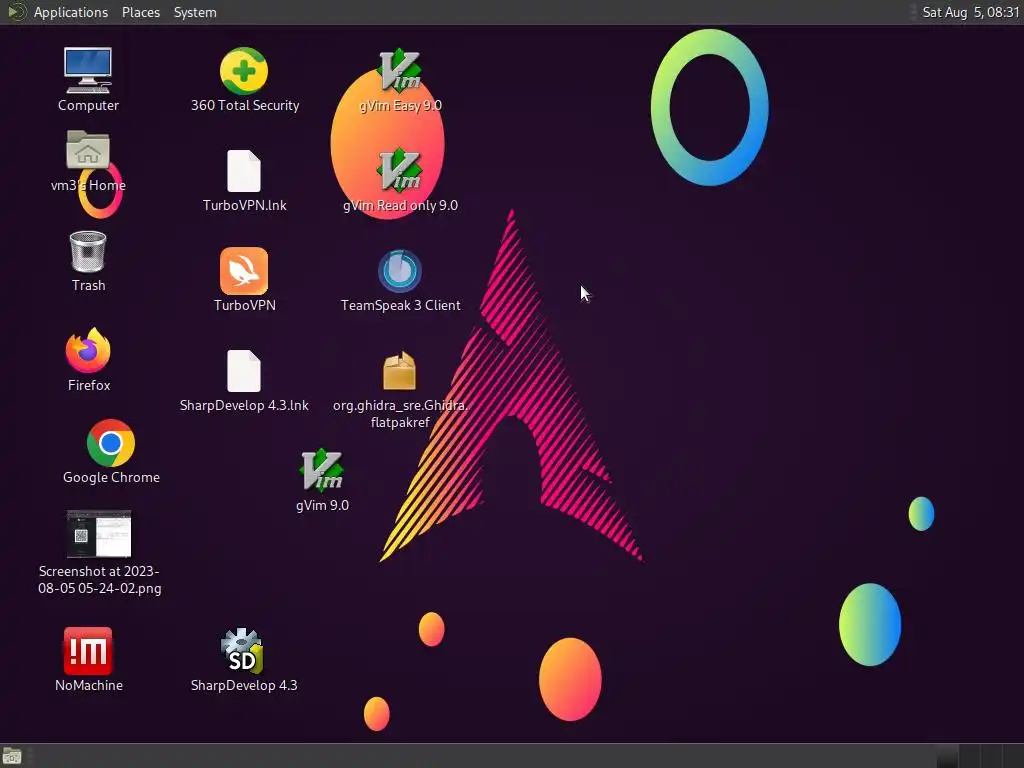This screenshot has height=768, width=1024.
Task: Click the 'org.ghidra_sre.Ghidra.flatpakref' label
Action: click(x=400, y=413)
